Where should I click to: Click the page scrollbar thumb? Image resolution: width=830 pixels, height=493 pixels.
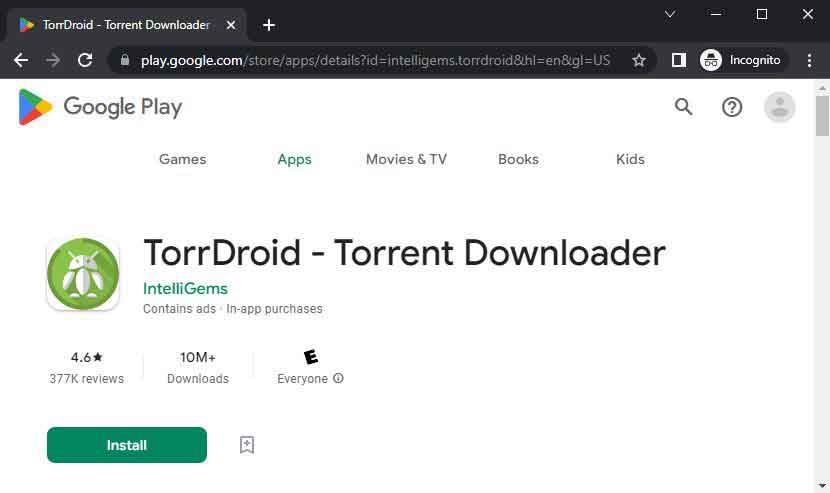[822, 115]
